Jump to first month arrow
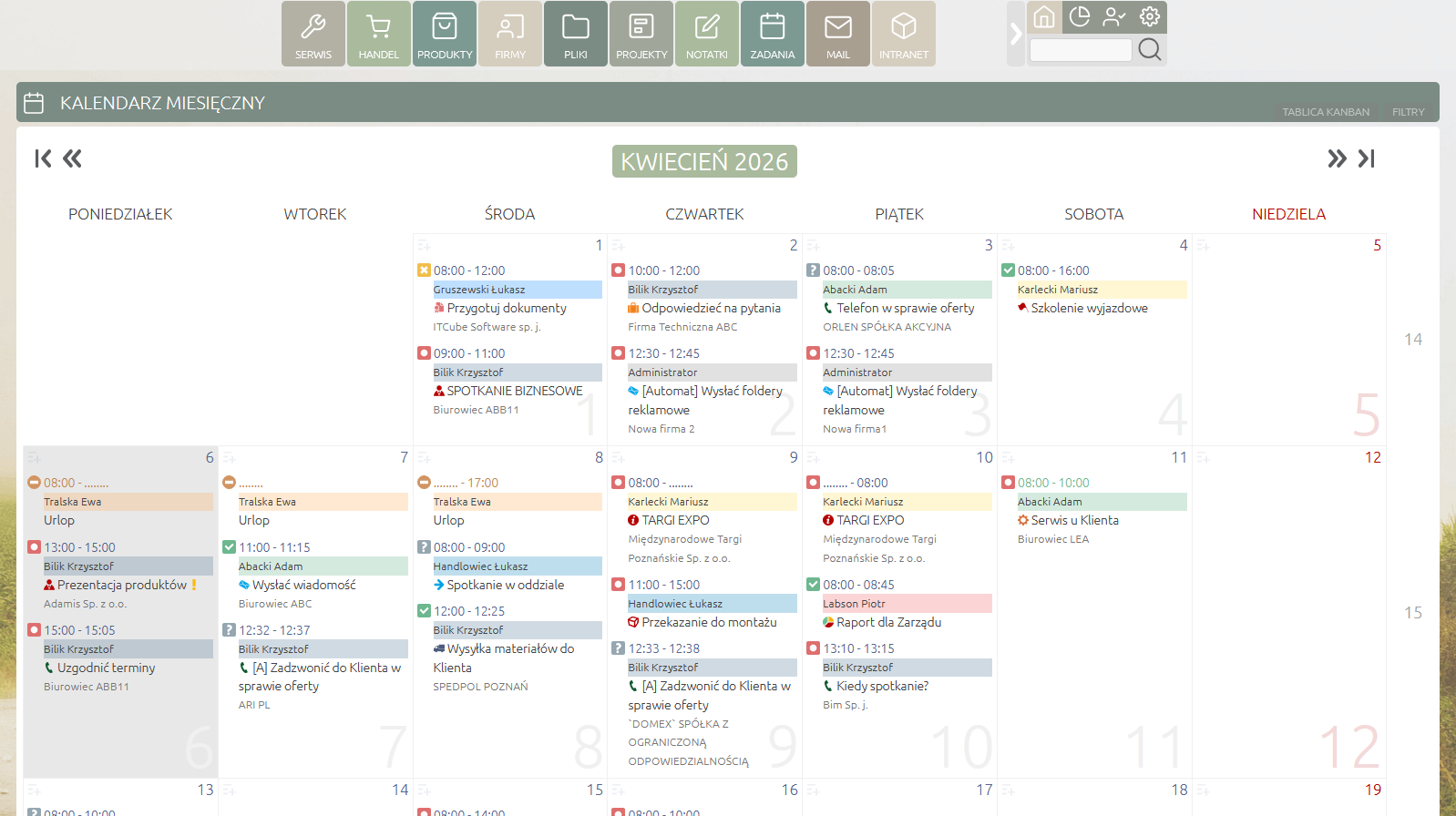 click(43, 158)
